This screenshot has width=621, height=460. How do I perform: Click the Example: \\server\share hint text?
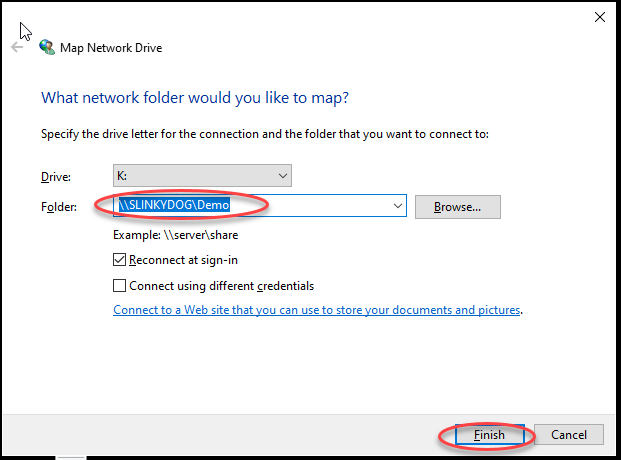click(x=175, y=235)
